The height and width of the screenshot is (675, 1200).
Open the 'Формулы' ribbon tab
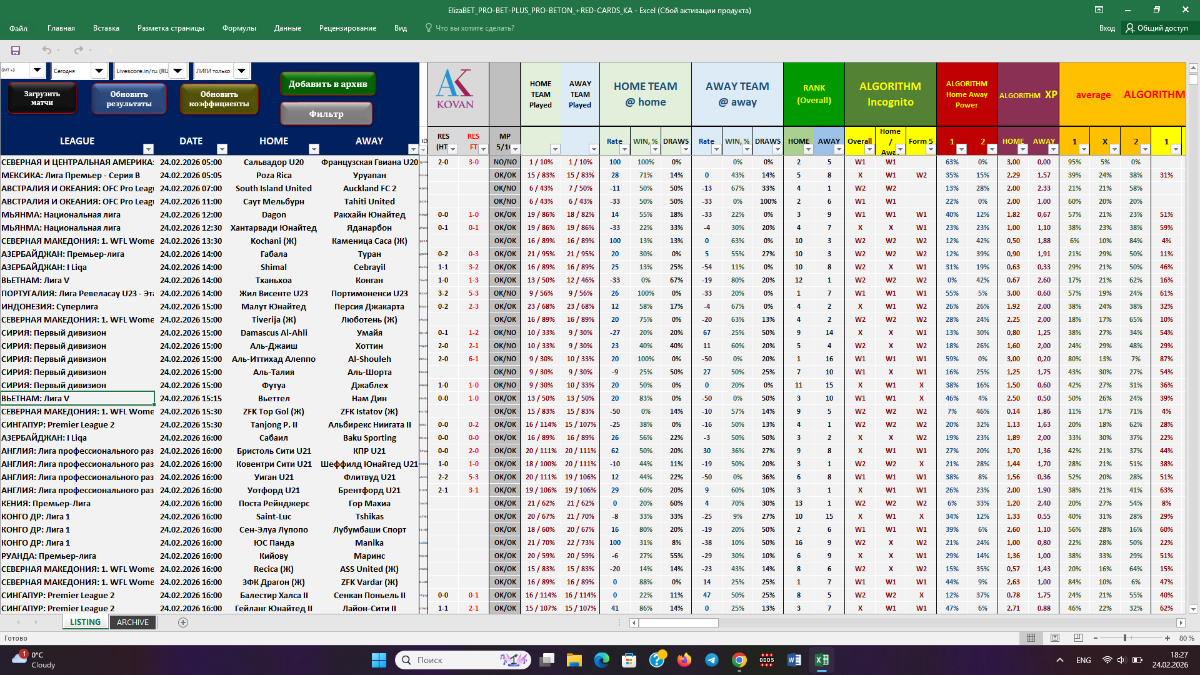click(239, 29)
